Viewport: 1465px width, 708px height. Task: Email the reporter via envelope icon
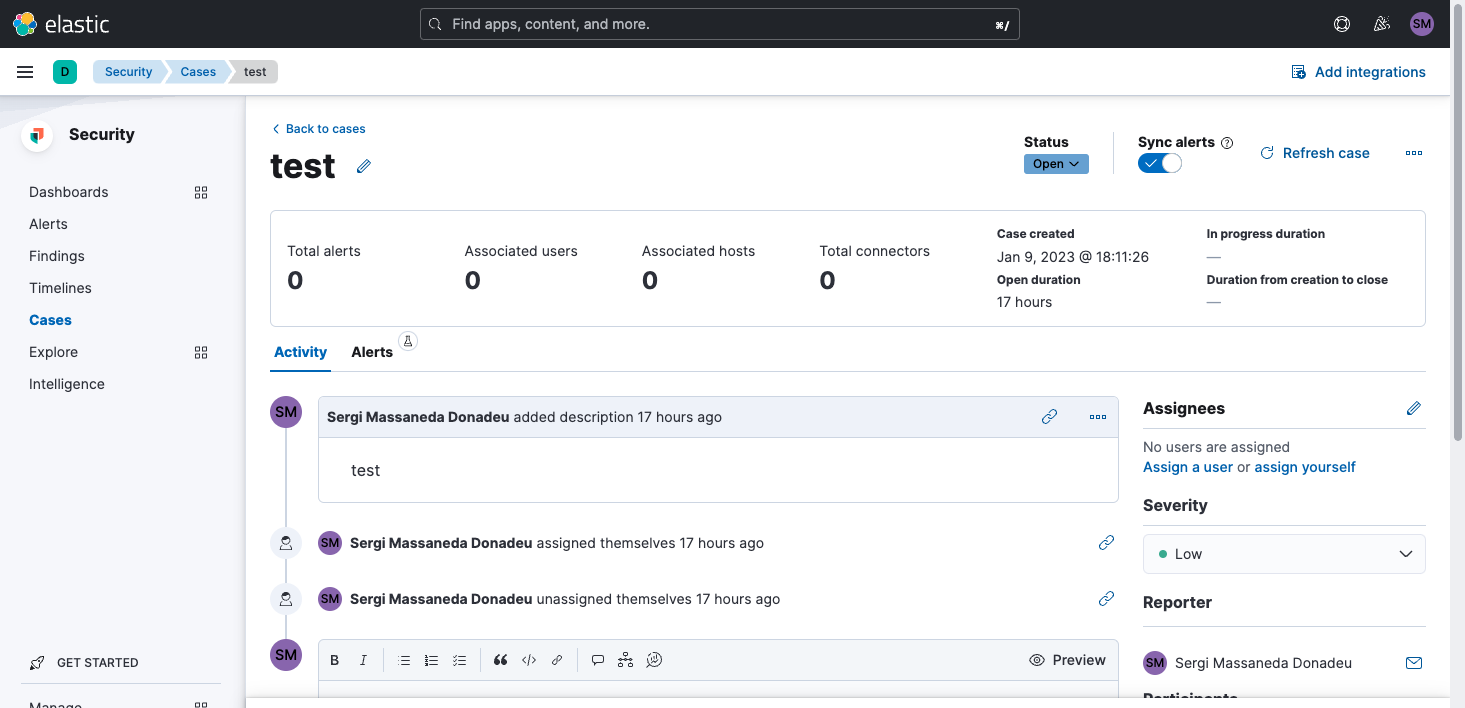tap(1414, 663)
